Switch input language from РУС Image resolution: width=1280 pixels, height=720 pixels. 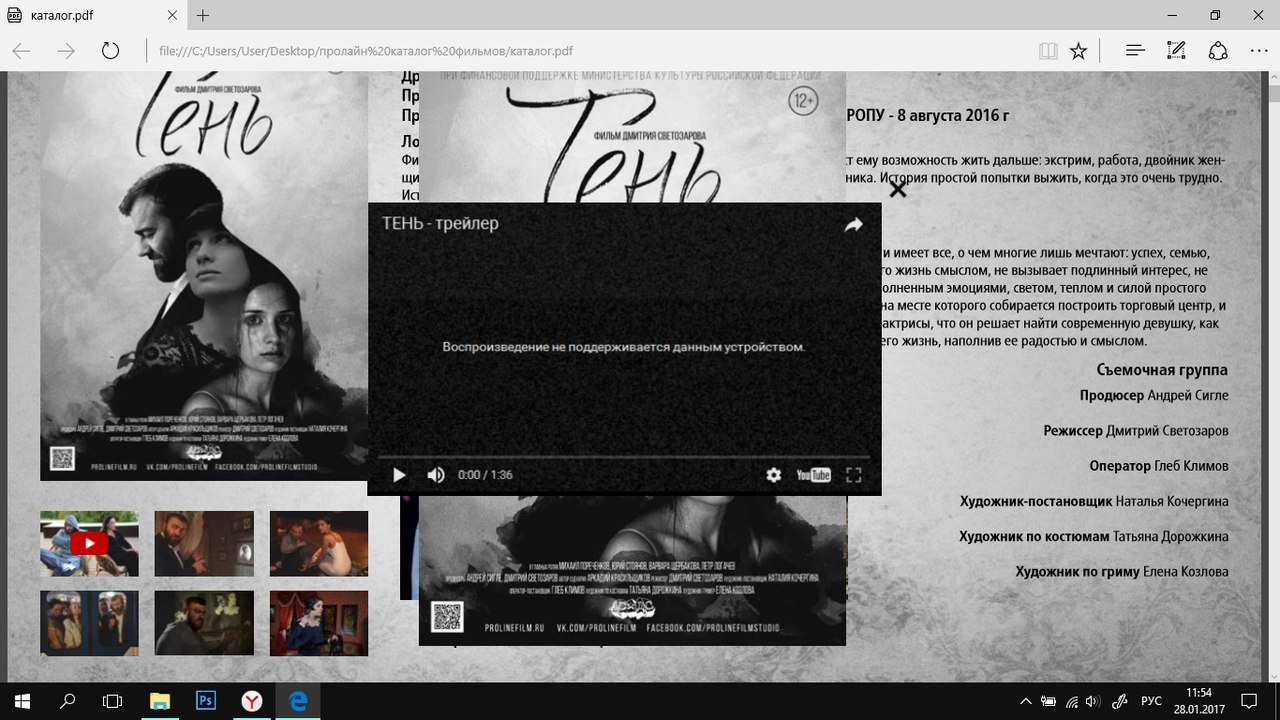(1151, 701)
